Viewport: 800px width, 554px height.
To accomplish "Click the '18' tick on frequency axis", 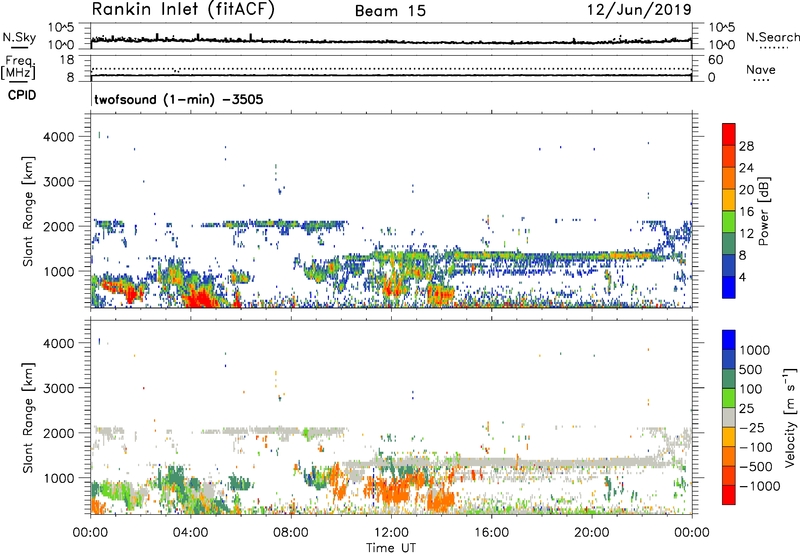I will (67, 60).
